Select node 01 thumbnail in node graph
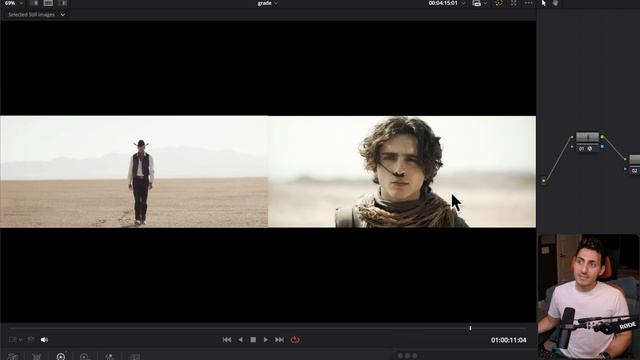This screenshot has width=640, height=360. coord(587,137)
